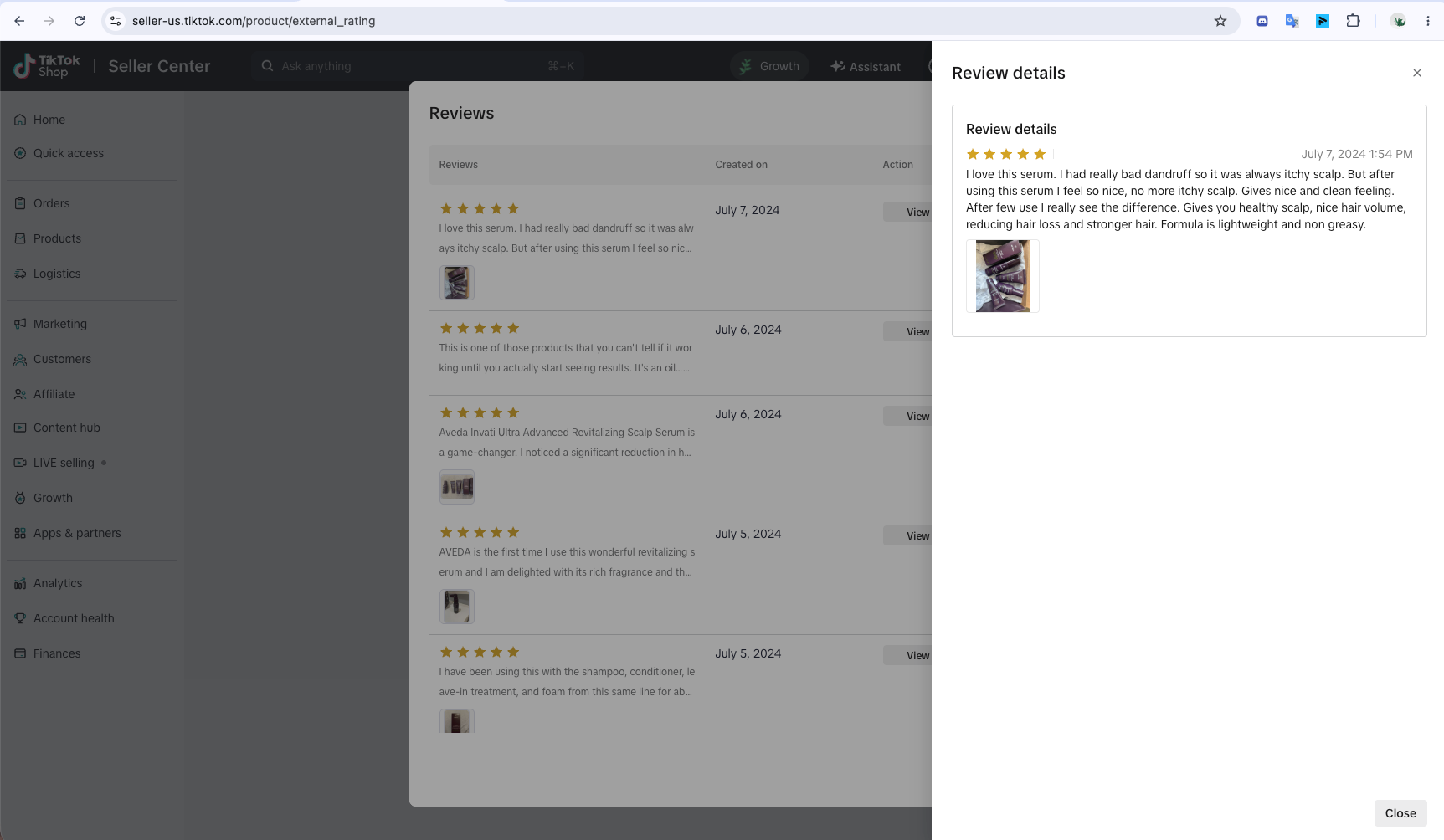Open the review photo thumbnail in details panel
The height and width of the screenshot is (840, 1444).
[1003, 276]
